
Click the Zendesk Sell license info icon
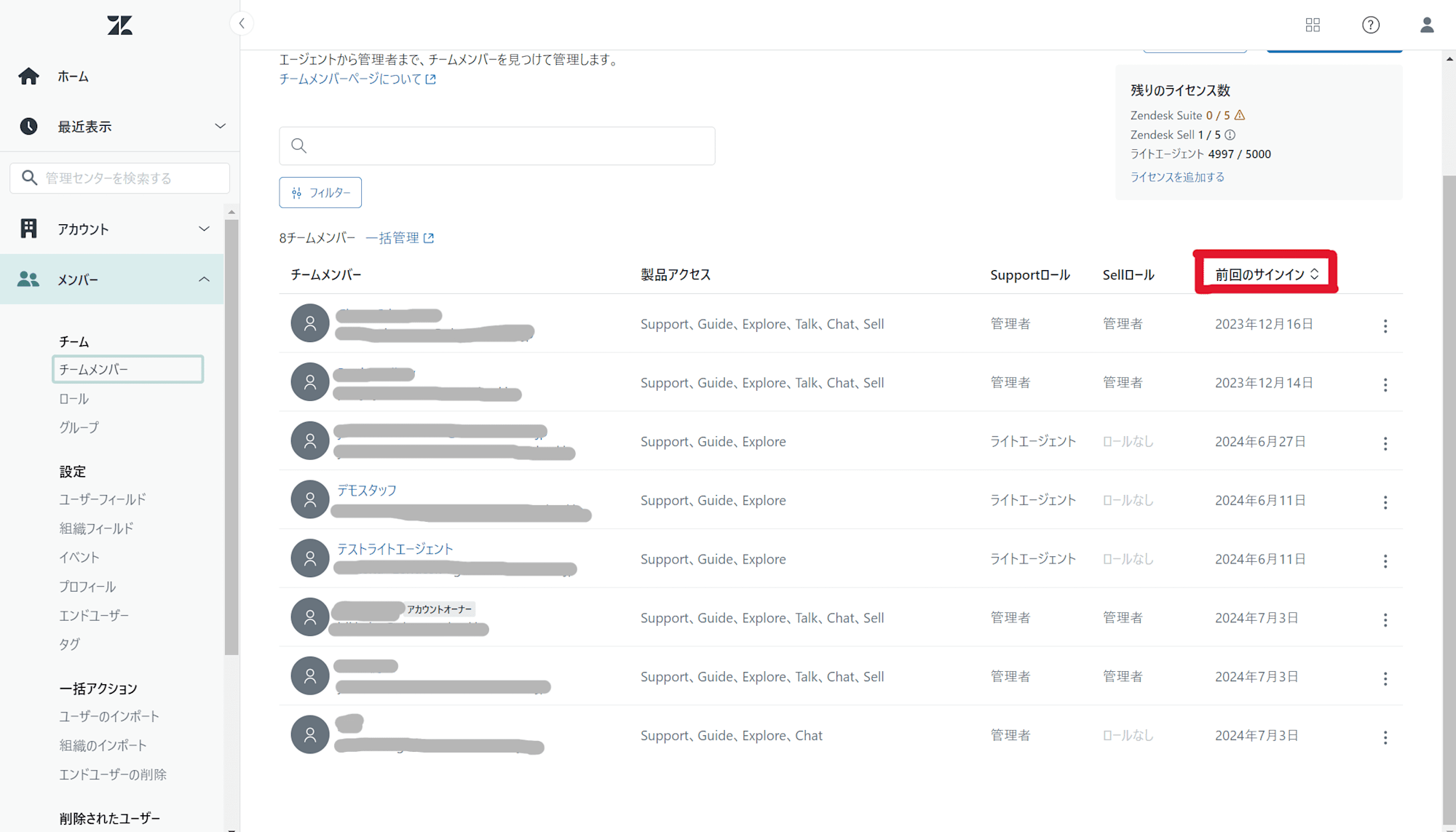tap(1230, 135)
